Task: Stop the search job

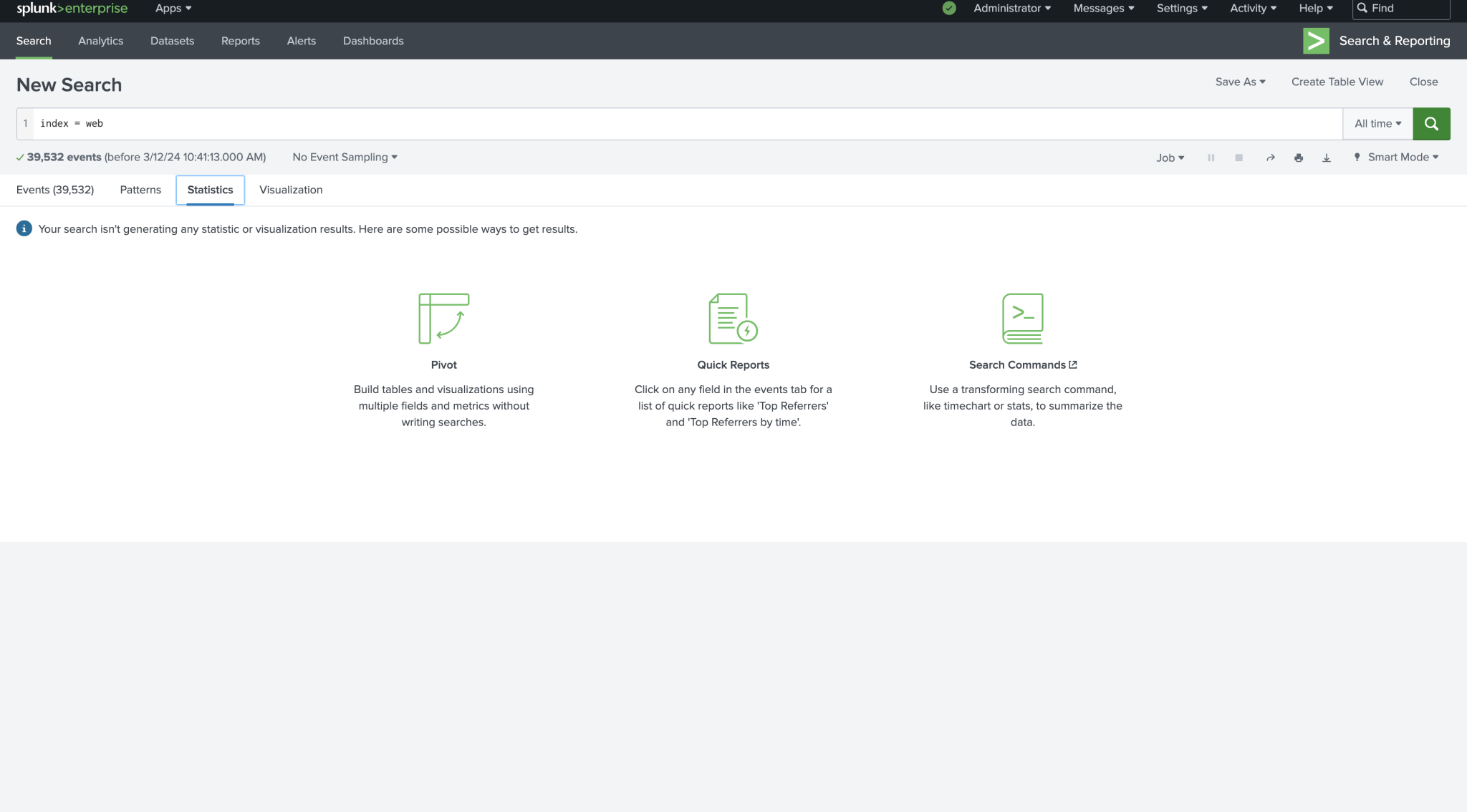Action: (1238, 157)
